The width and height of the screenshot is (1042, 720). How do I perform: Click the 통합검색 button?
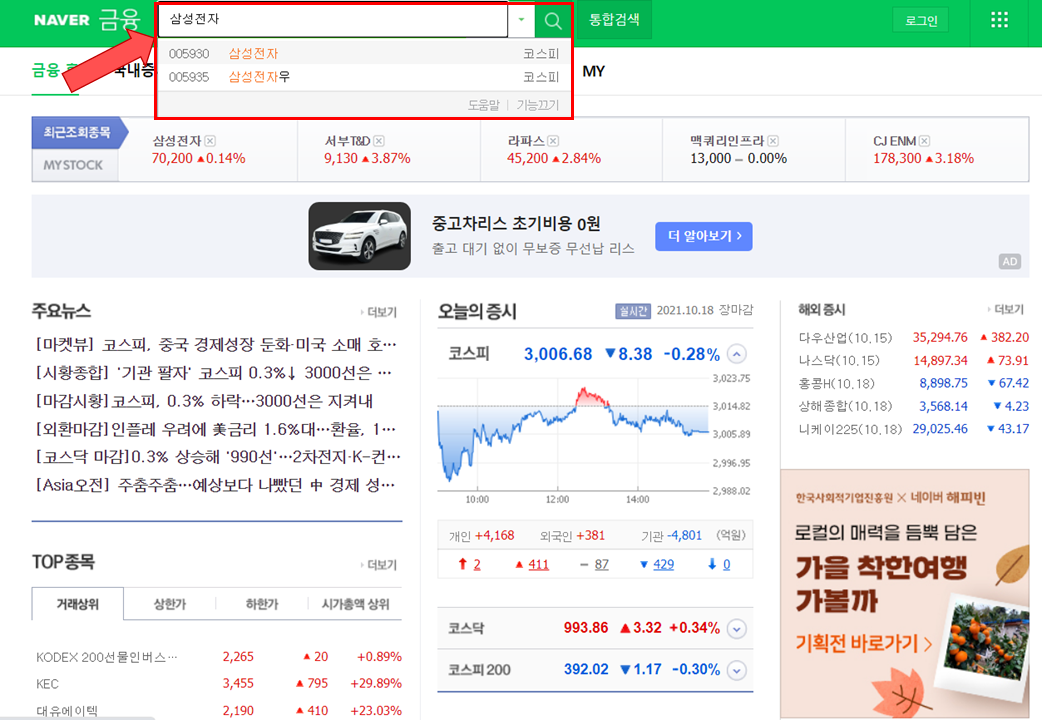(613, 20)
